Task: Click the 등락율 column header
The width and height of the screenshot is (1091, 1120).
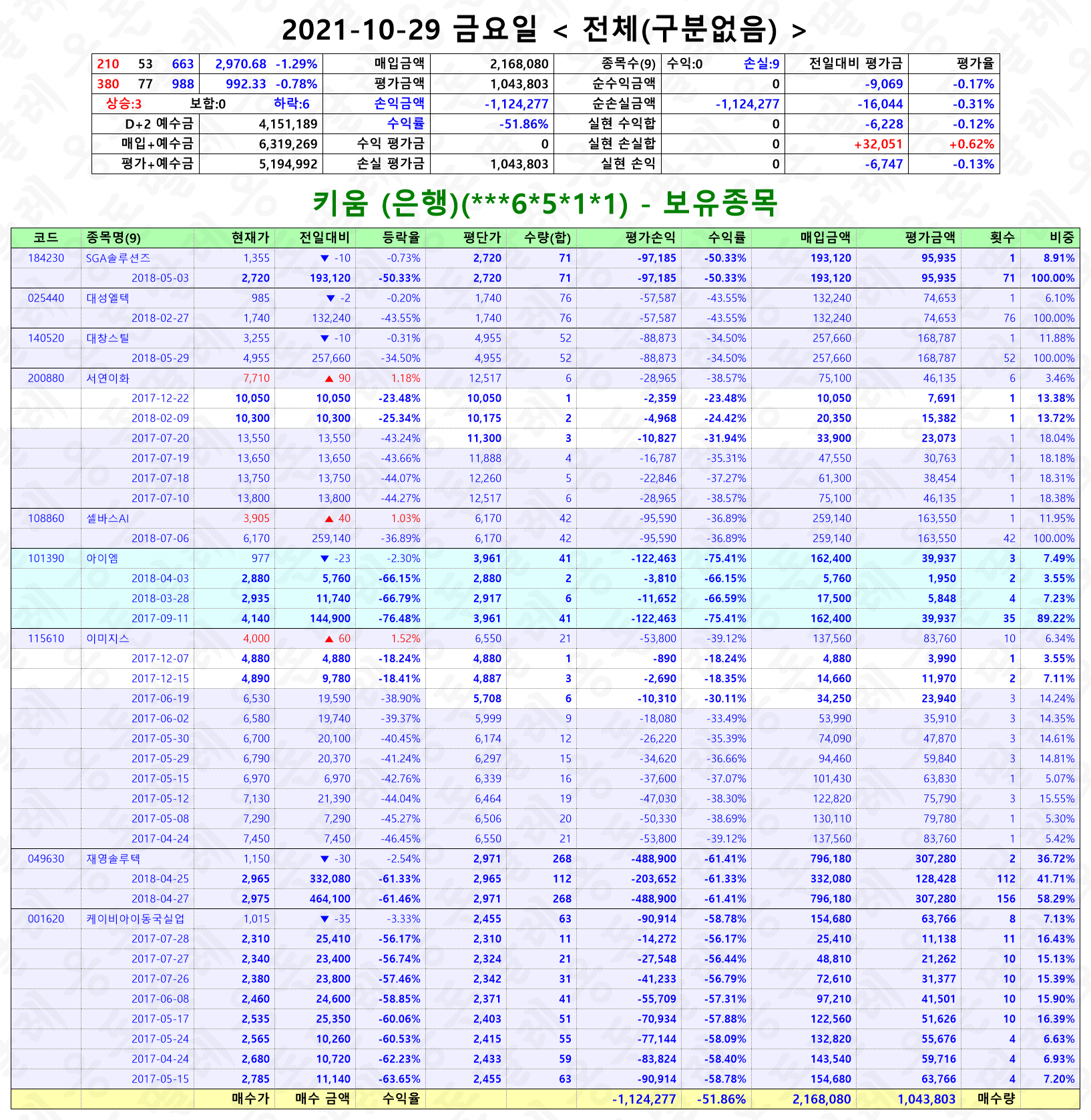Action: (x=401, y=238)
